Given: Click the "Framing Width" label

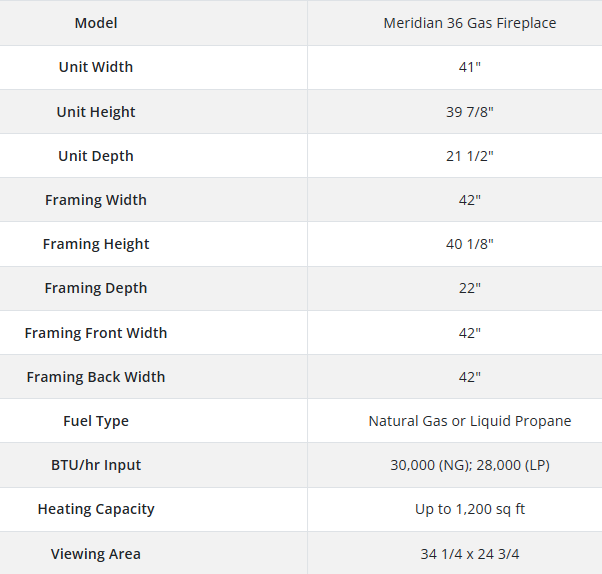Looking at the screenshot, I should tap(96, 200).
